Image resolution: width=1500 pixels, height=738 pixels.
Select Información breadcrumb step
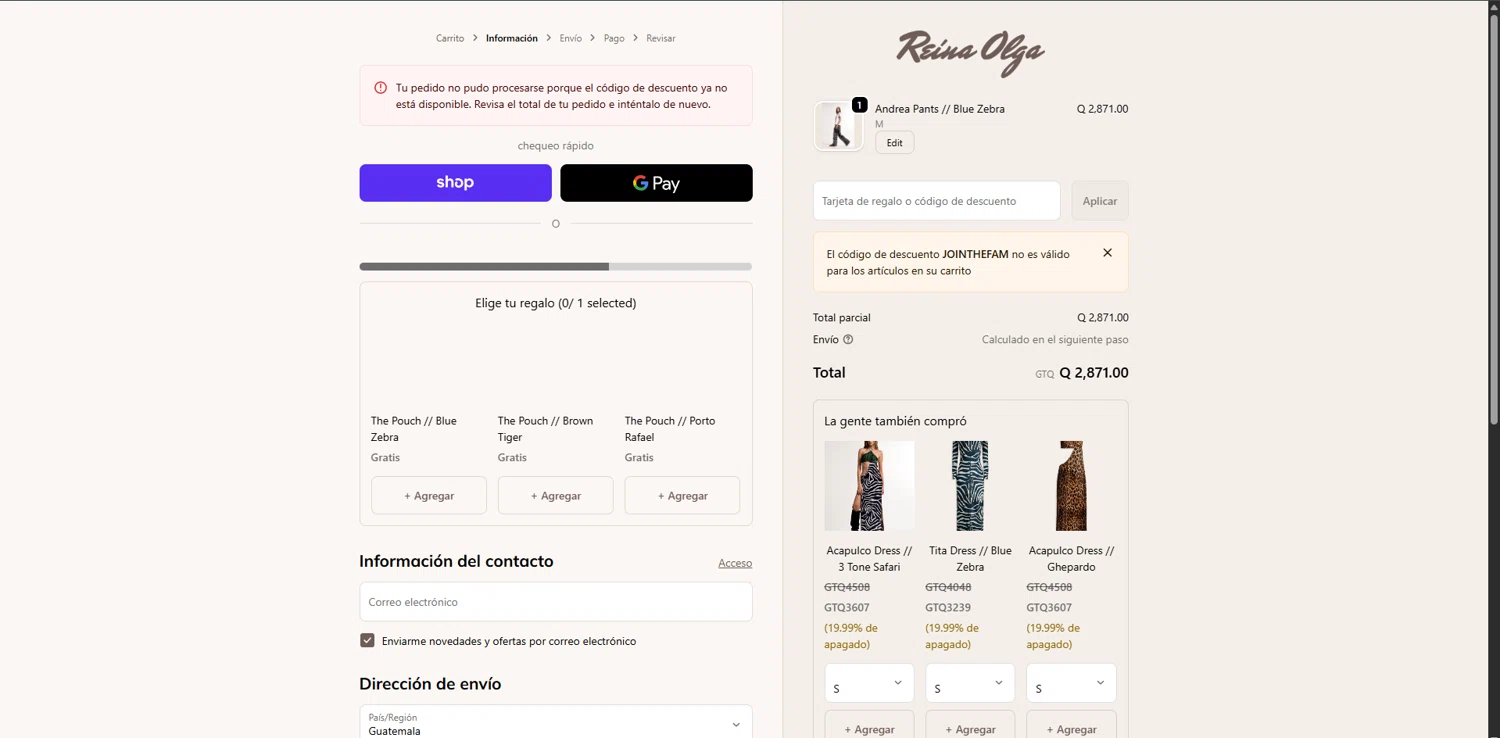click(x=512, y=38)
